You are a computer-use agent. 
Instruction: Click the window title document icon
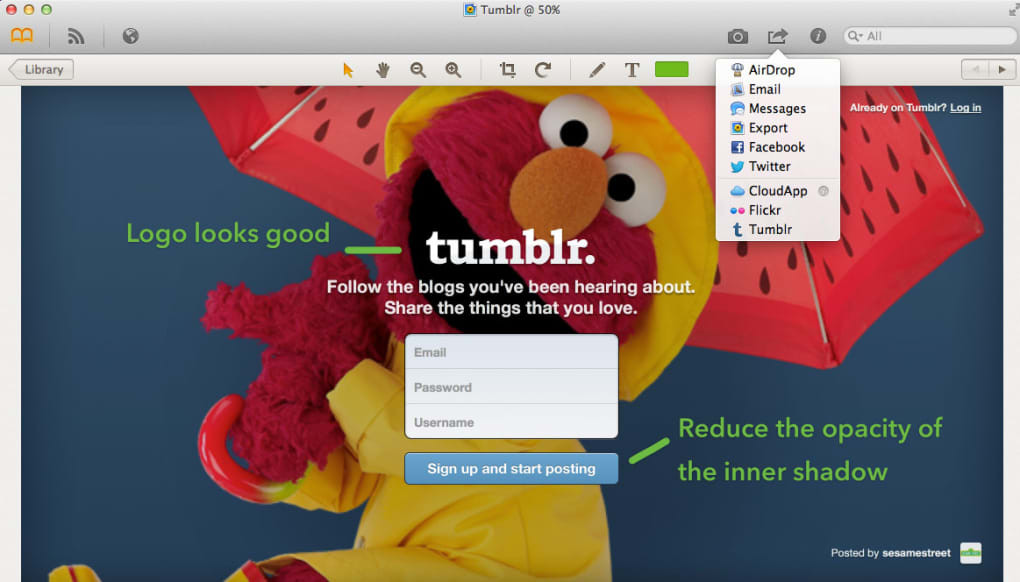(469, 10)
